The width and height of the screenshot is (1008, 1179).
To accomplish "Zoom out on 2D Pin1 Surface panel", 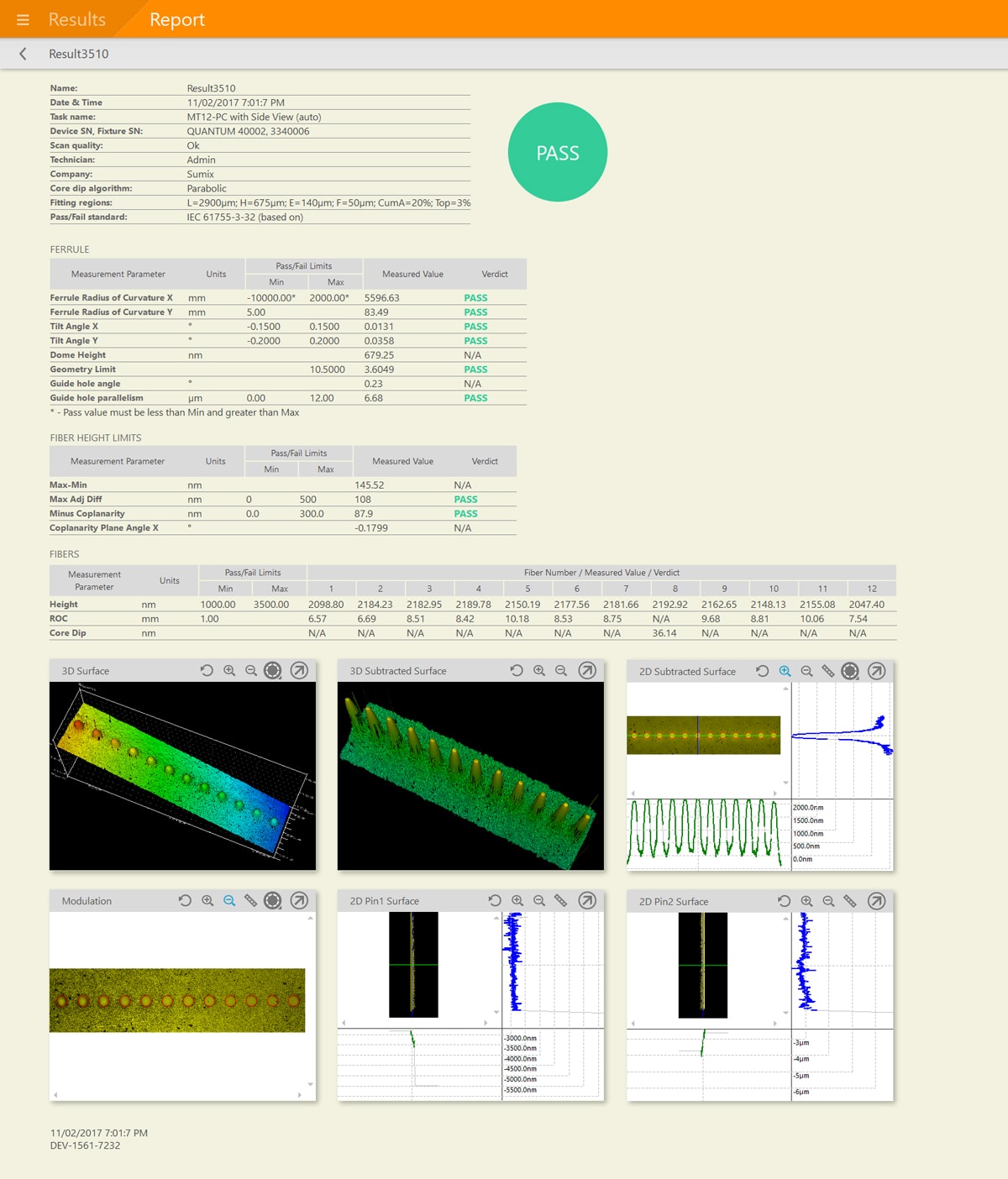I will coord(539,900).
